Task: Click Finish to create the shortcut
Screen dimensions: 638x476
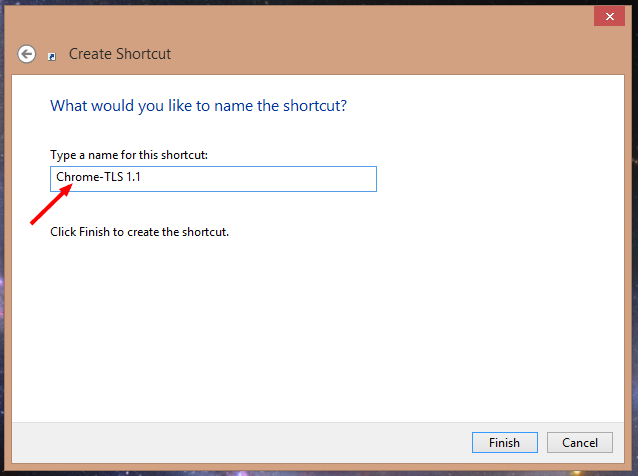Action: [504, 442]
